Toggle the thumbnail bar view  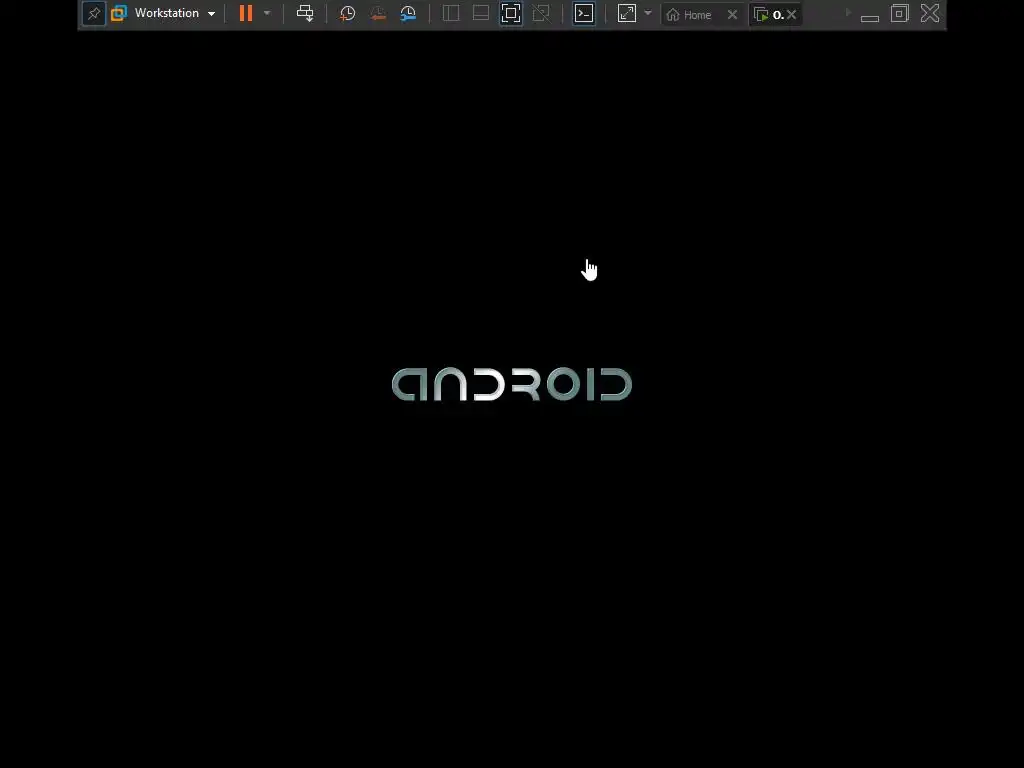pos(481,13)
